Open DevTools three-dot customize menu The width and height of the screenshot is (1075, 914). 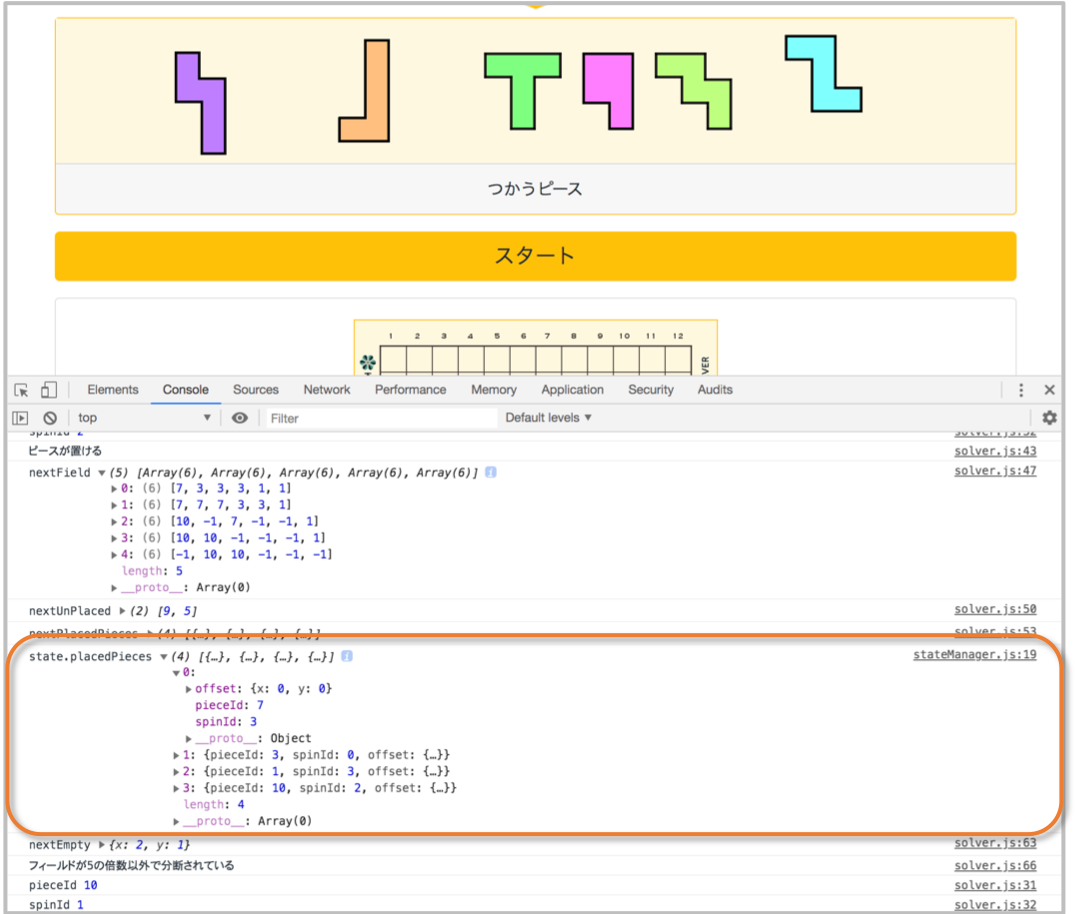click(x=1021, y=390)
